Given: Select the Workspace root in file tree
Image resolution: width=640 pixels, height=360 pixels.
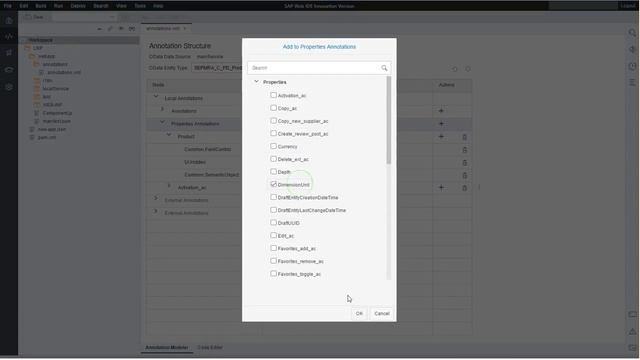Looking at the screenshot, I should point(40,40).
